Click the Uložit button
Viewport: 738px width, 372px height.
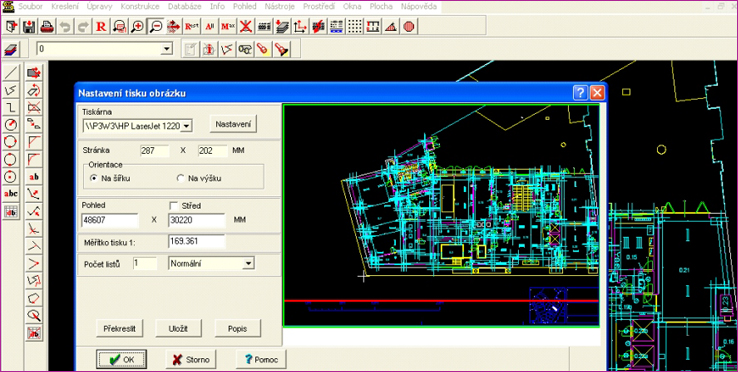(178, 329)
